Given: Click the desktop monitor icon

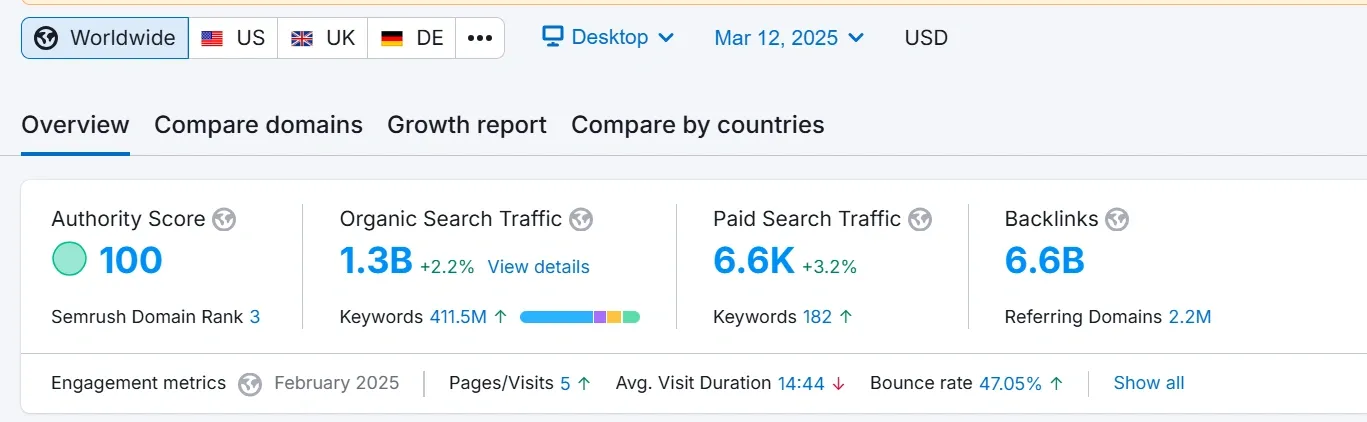Looking at the screenshot, I should point(552,37).
